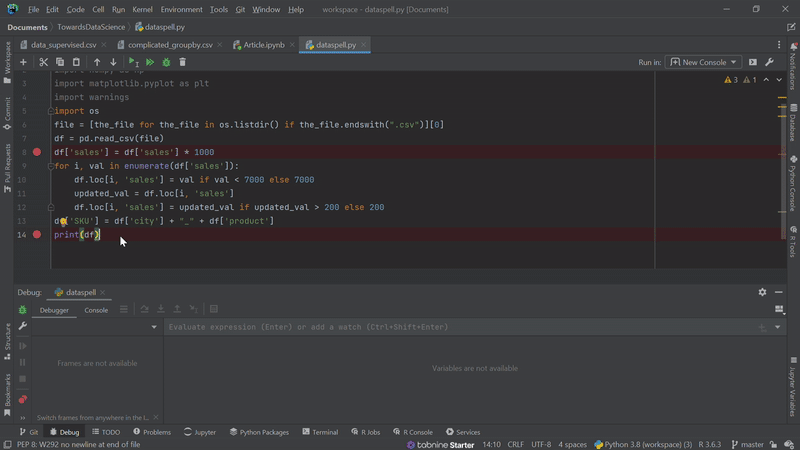Click the green Debug bug toolbar icon
Image resolution: width=800 pixels, height=450 pixels.
tap(167, 62)
